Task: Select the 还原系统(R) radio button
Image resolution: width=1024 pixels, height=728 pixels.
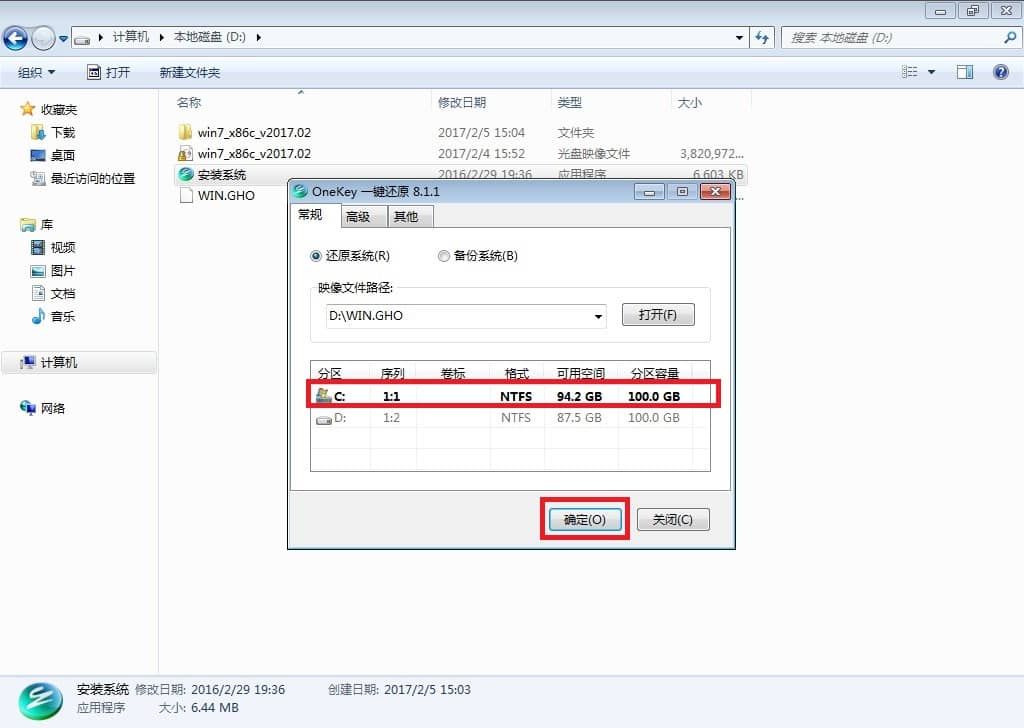Action: click(x=317, y=256)
